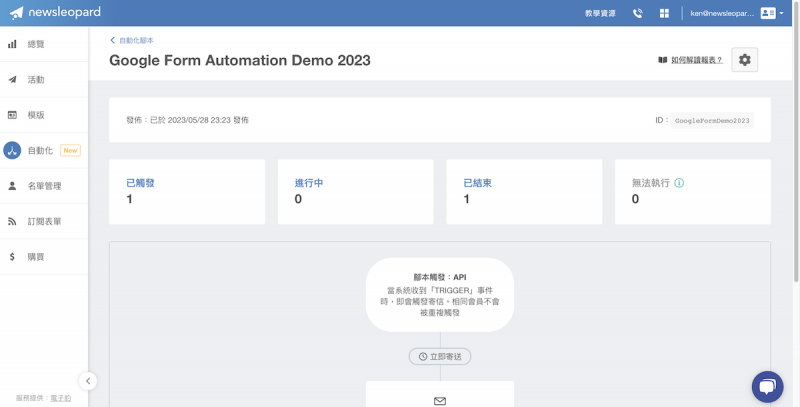Collapse the sidebar with the chevron button
800x407 pixels.
[x=88, y=381]
